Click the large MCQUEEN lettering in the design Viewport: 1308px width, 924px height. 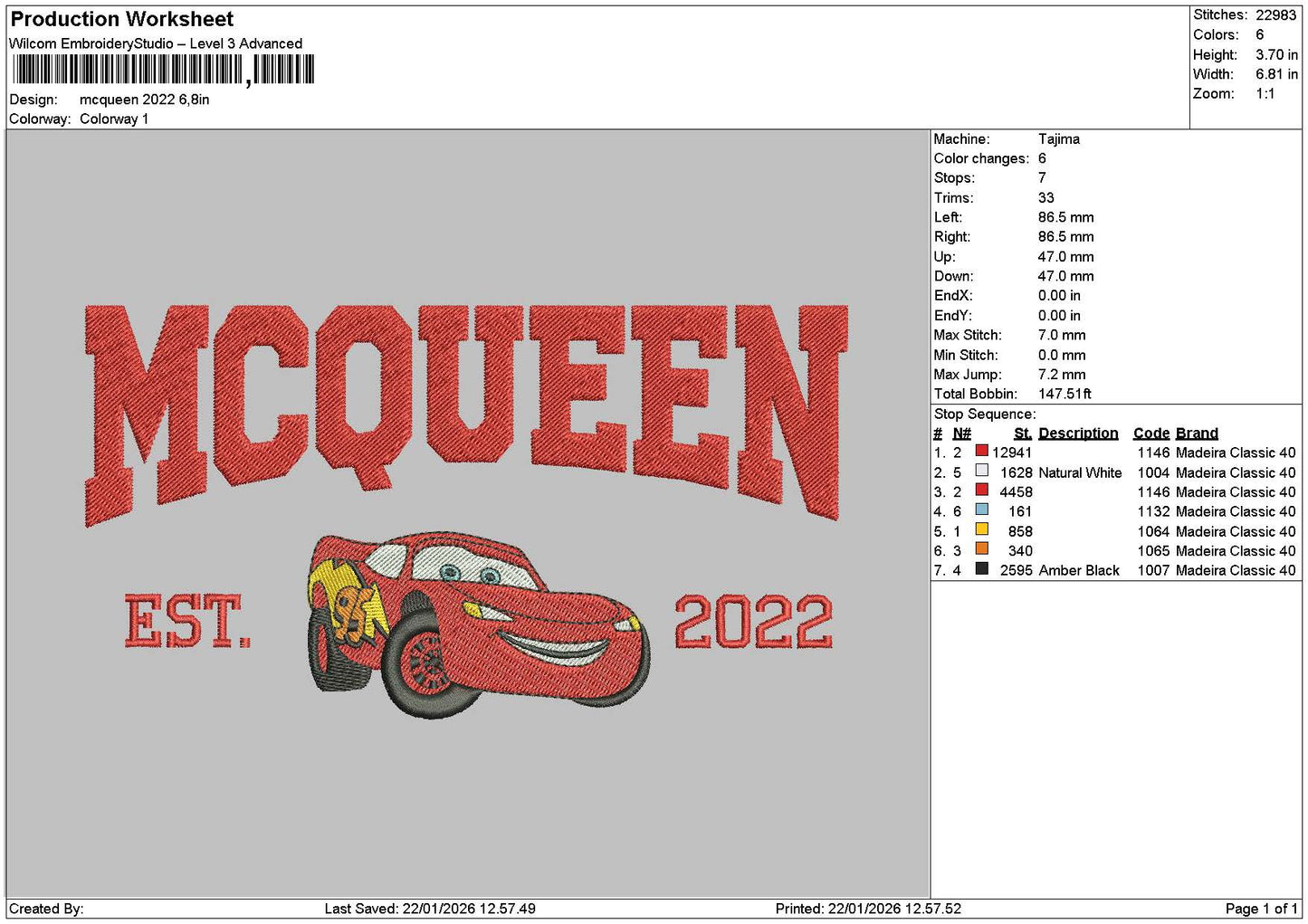(467, 414)
